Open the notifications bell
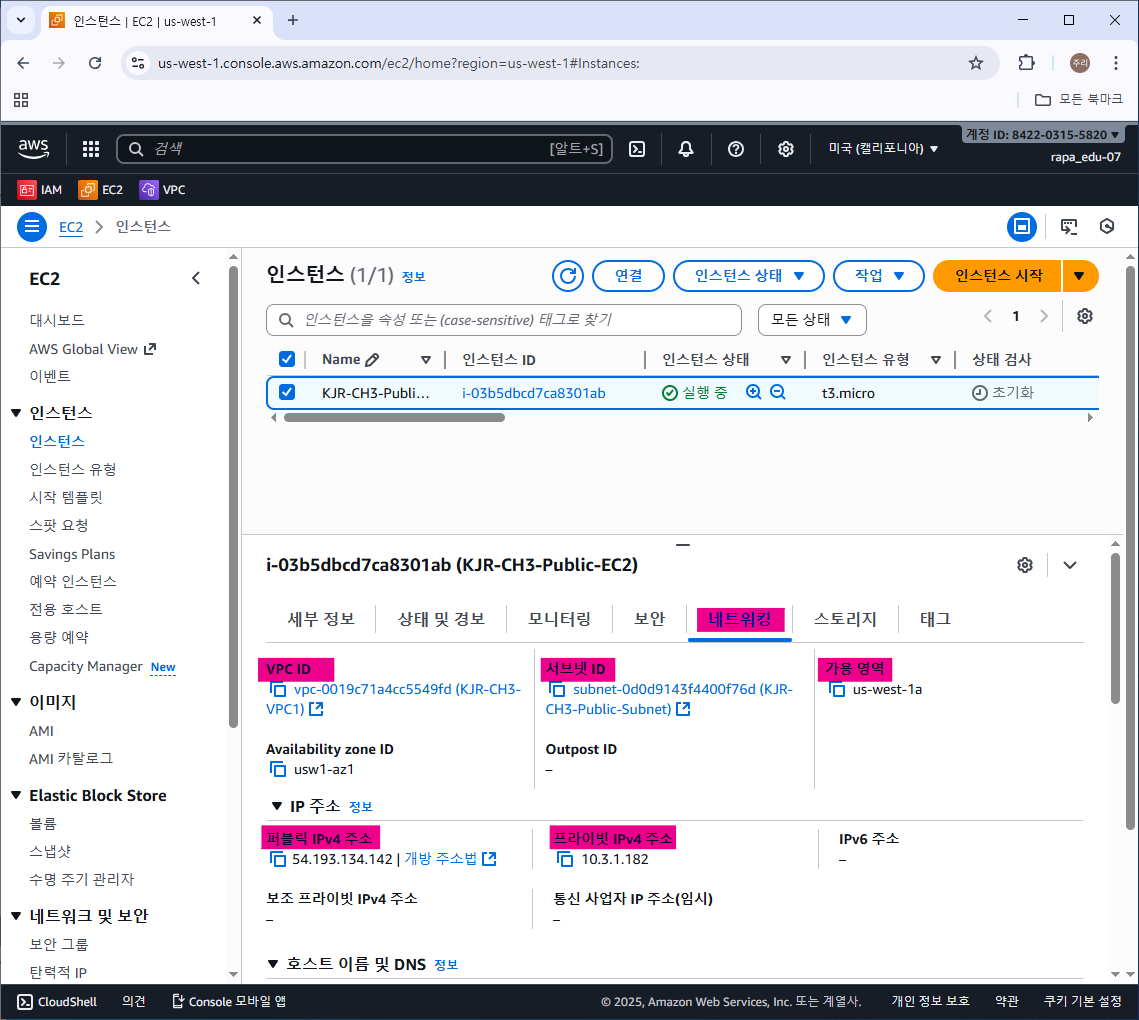Screen dimensions: 1139x1020 (x=686, y=149)
